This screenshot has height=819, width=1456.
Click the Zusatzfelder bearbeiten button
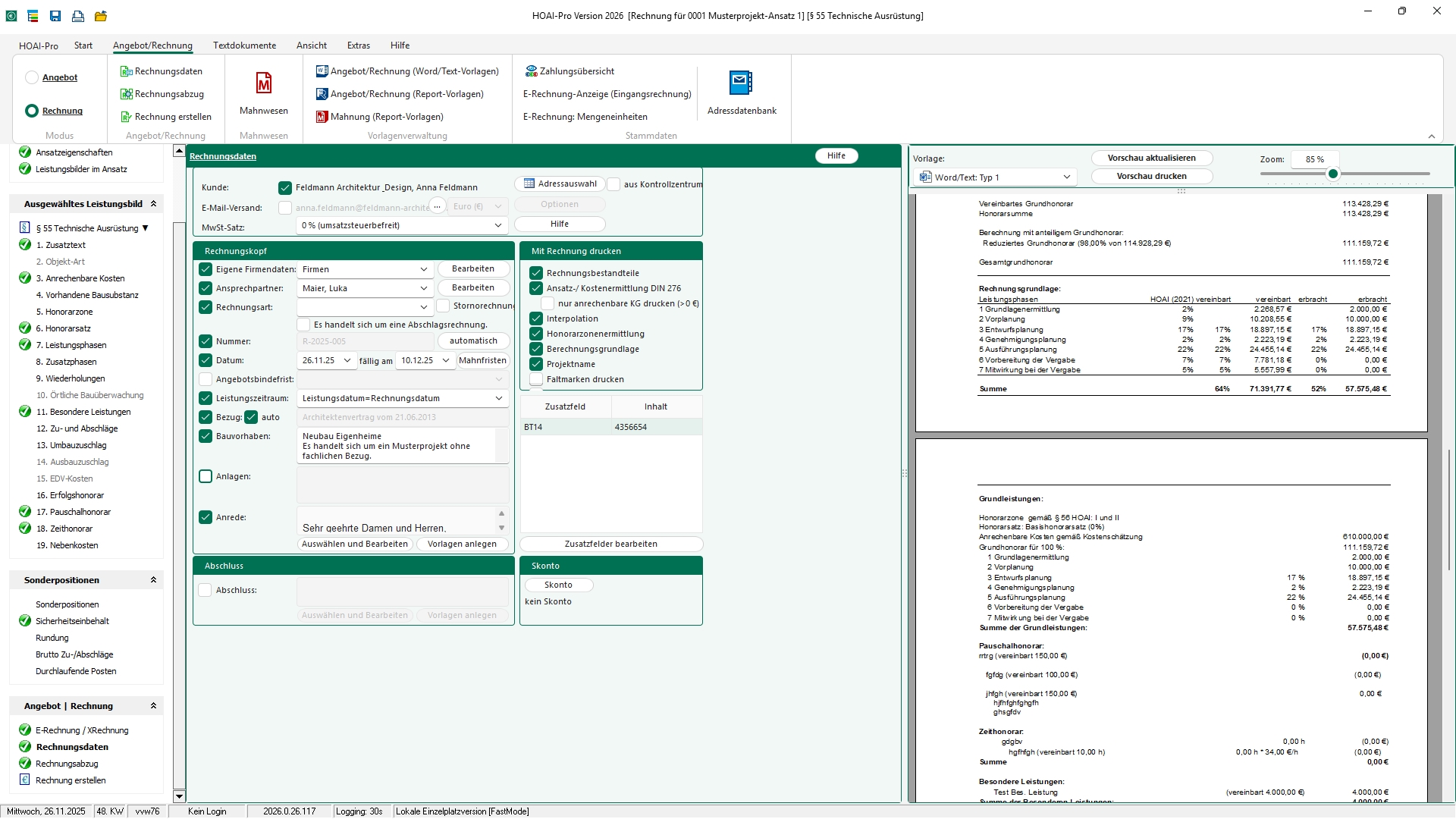tap(610, 544)
